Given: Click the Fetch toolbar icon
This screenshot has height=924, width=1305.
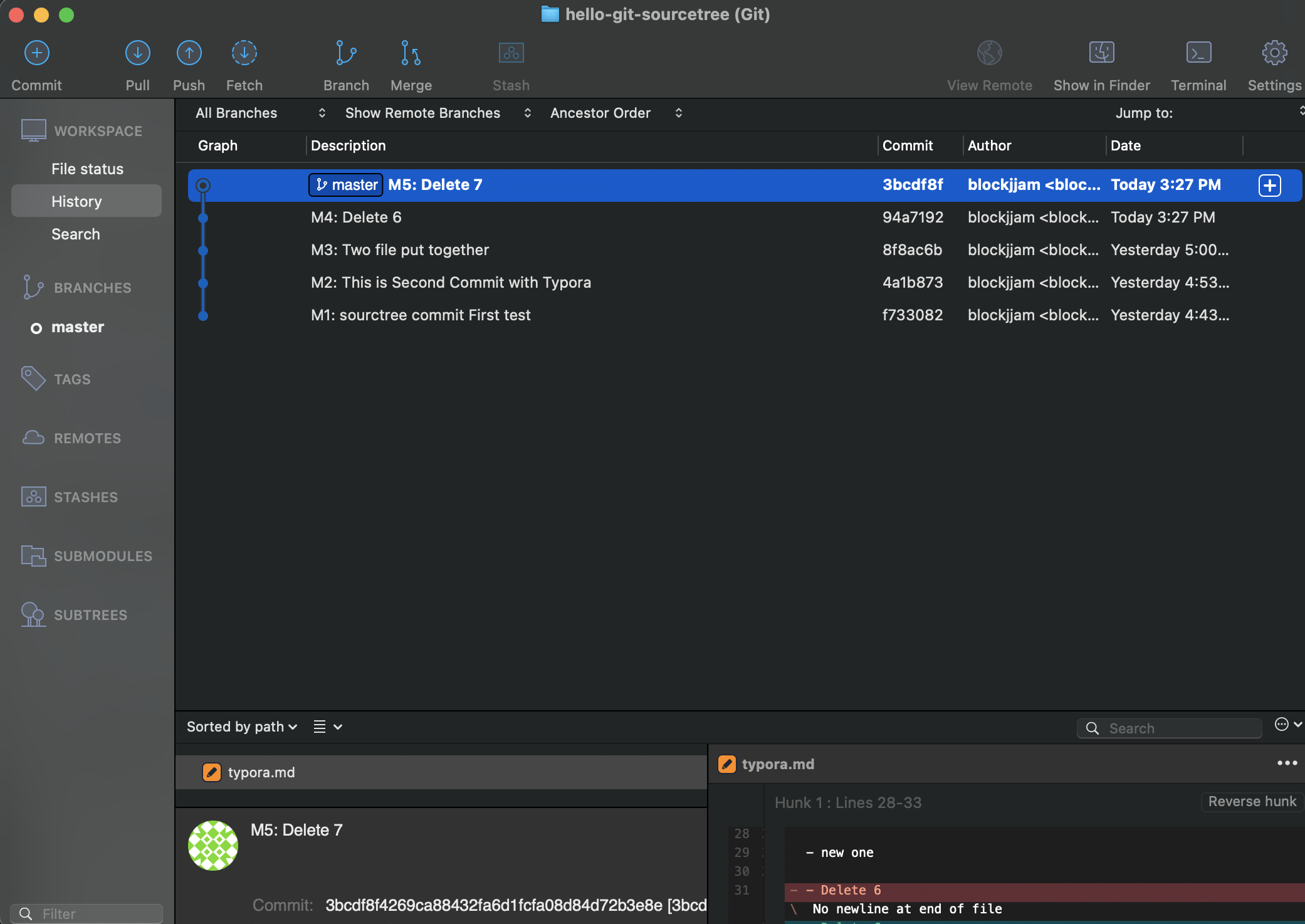Looking at the screenshot, I should (244, 53).
